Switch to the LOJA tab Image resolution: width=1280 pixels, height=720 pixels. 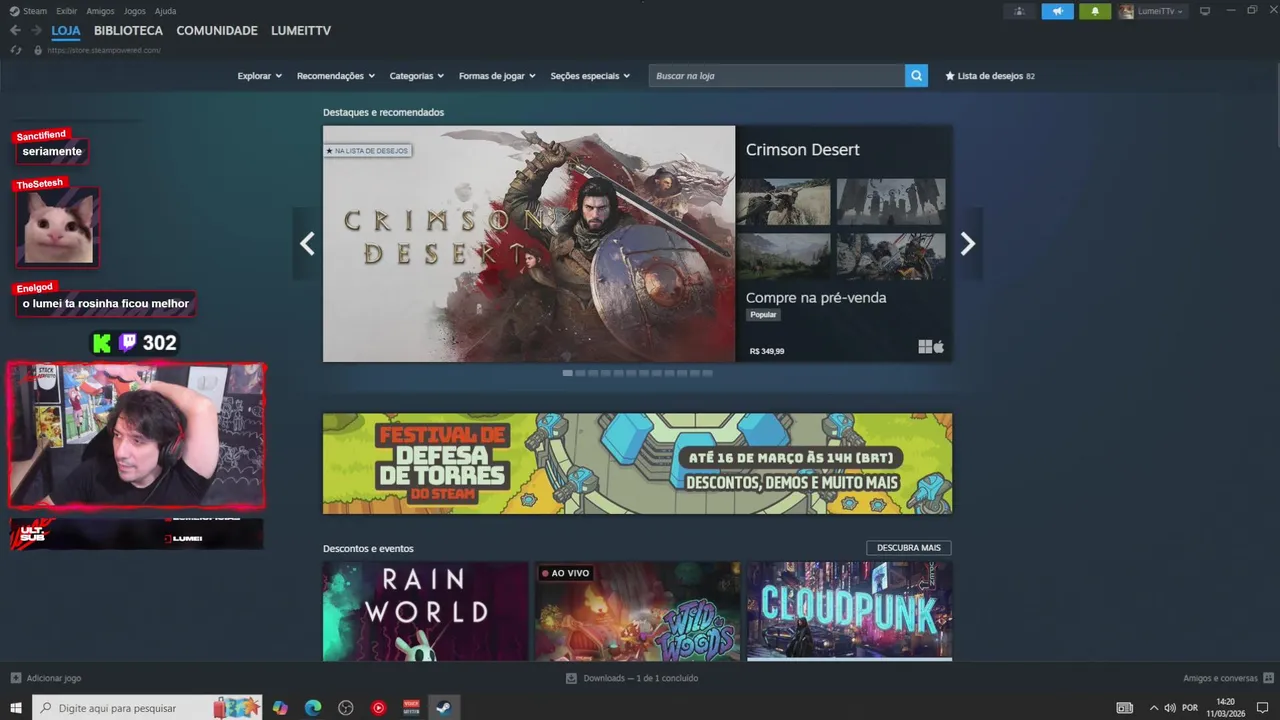(66, 31)
